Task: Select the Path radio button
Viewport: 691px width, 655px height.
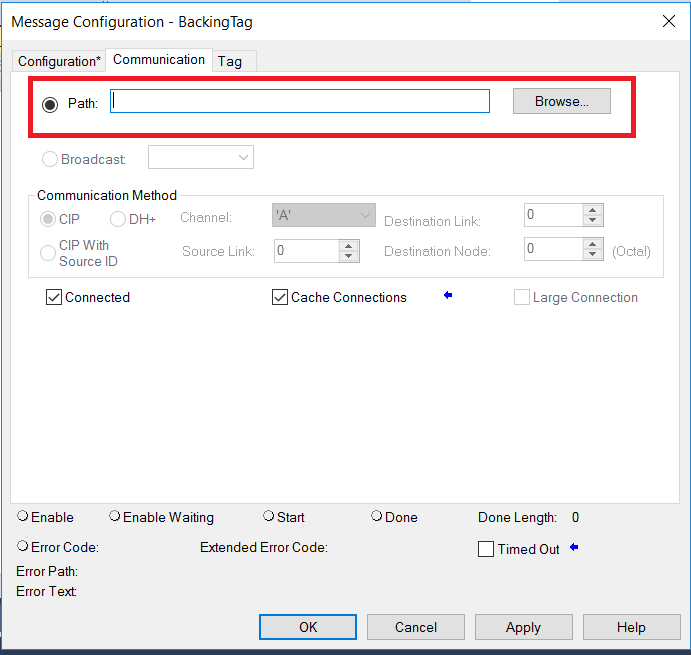Action: tap(50, 104)
